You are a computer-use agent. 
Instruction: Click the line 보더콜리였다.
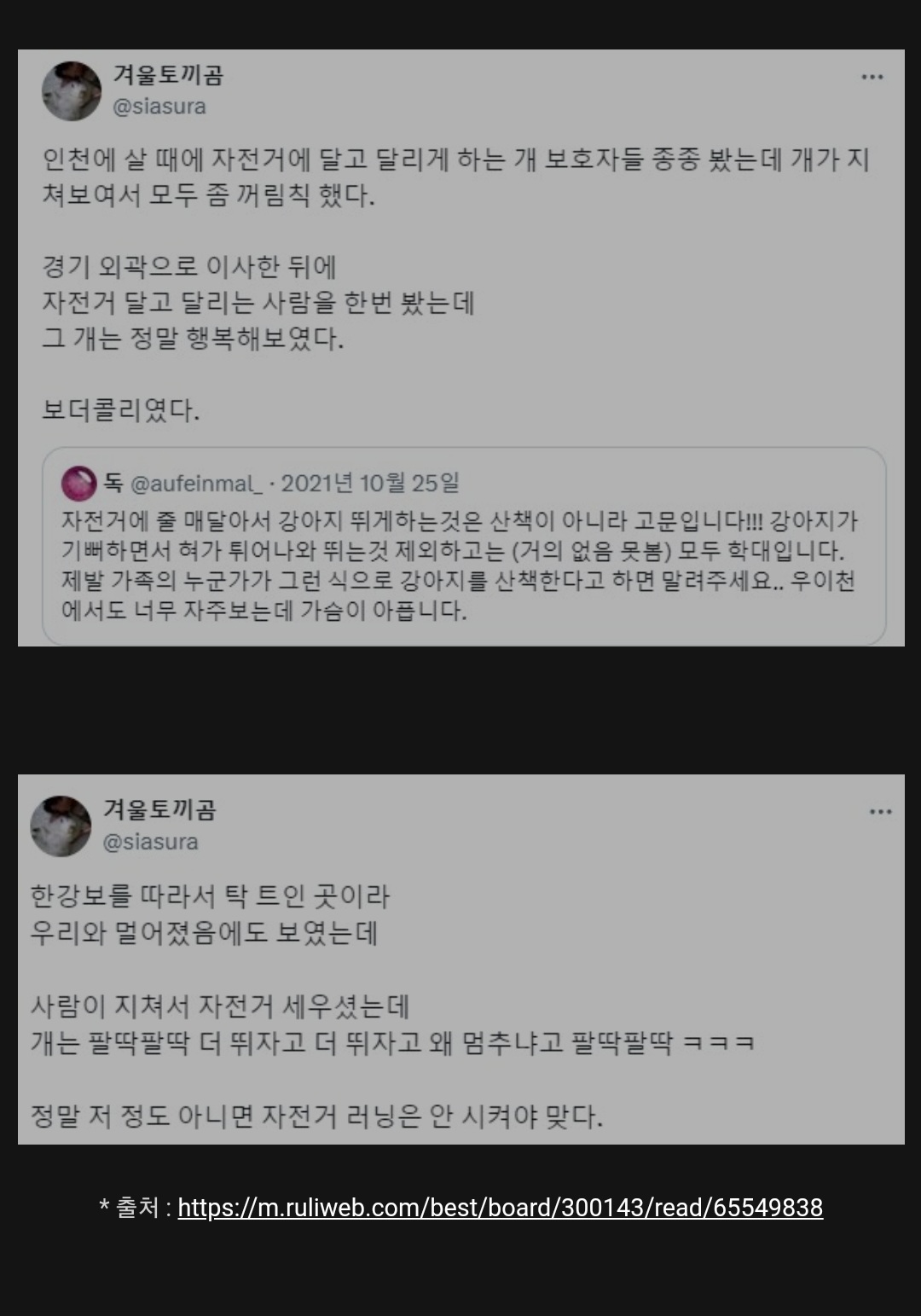pyautogui.click(x=120, y=410)
